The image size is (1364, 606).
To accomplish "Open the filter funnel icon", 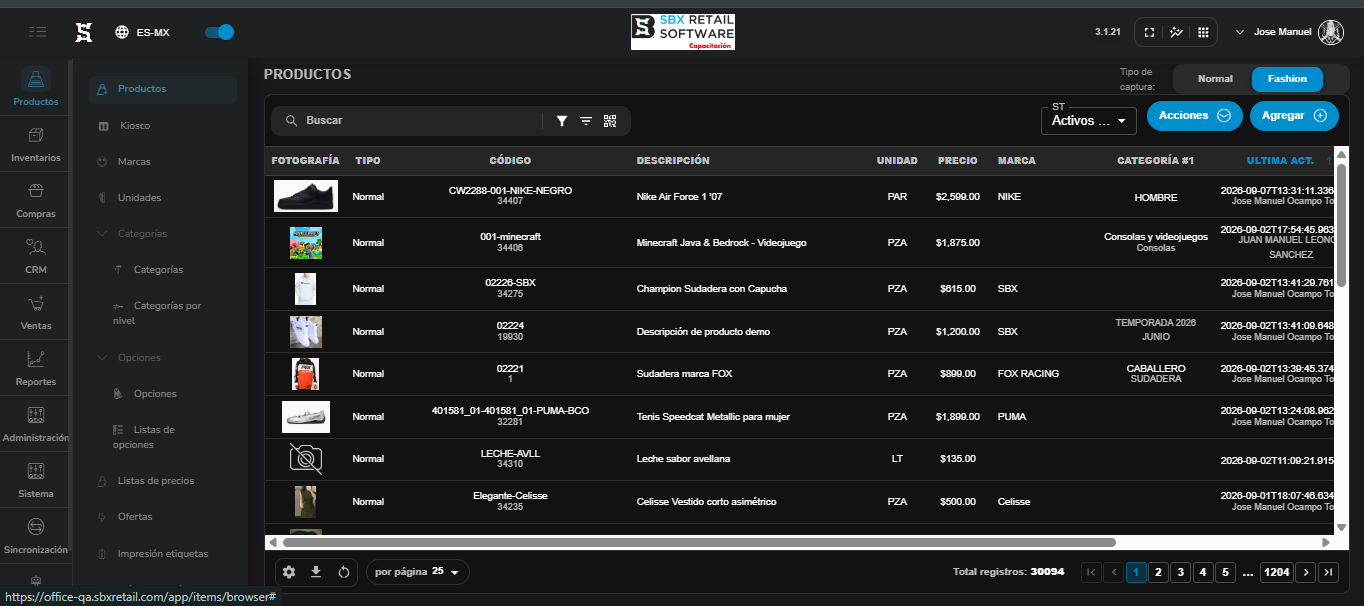I will (x=562, y=121).
